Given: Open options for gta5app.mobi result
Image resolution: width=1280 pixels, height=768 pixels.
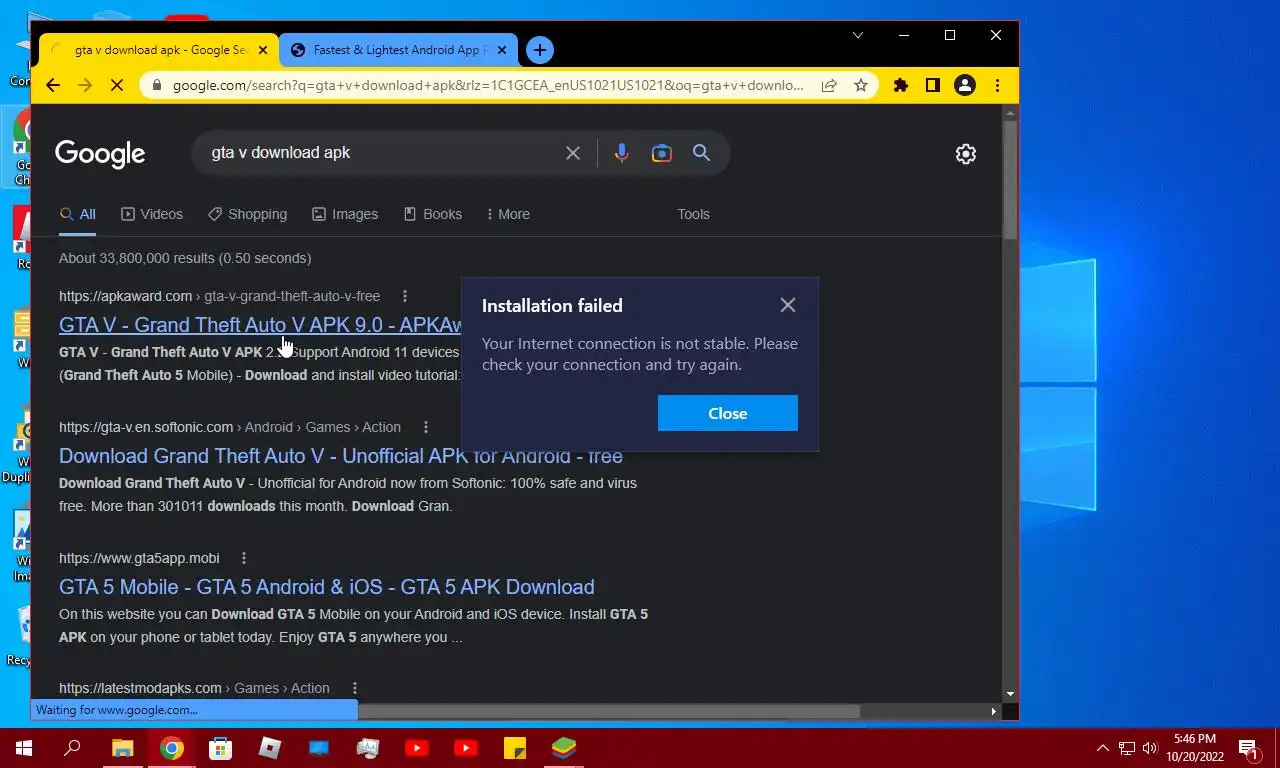Looking at the screenshot, I should (x=244, y=558).
